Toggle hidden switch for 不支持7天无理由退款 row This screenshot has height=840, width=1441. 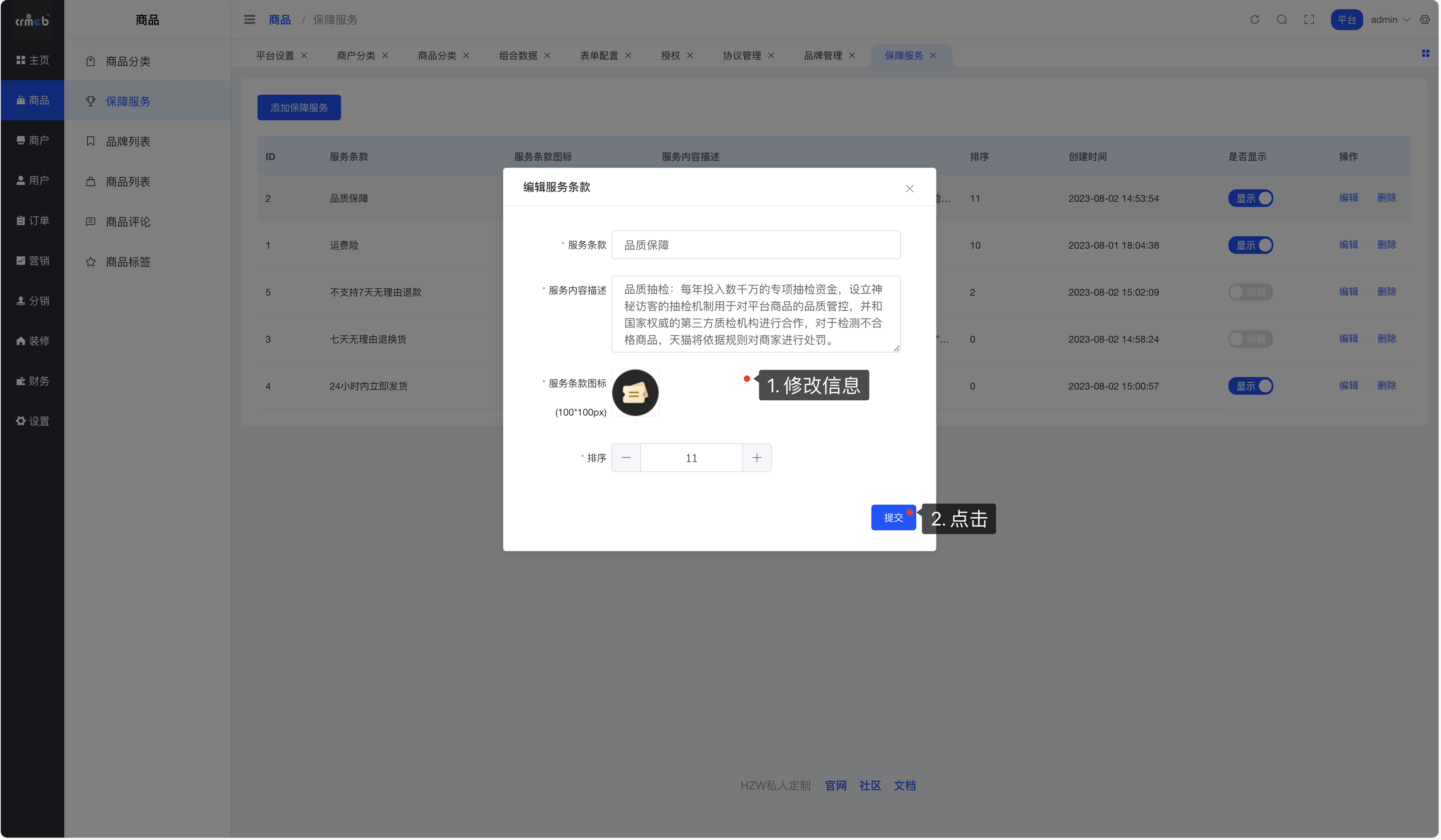(x=1250, y=292)
